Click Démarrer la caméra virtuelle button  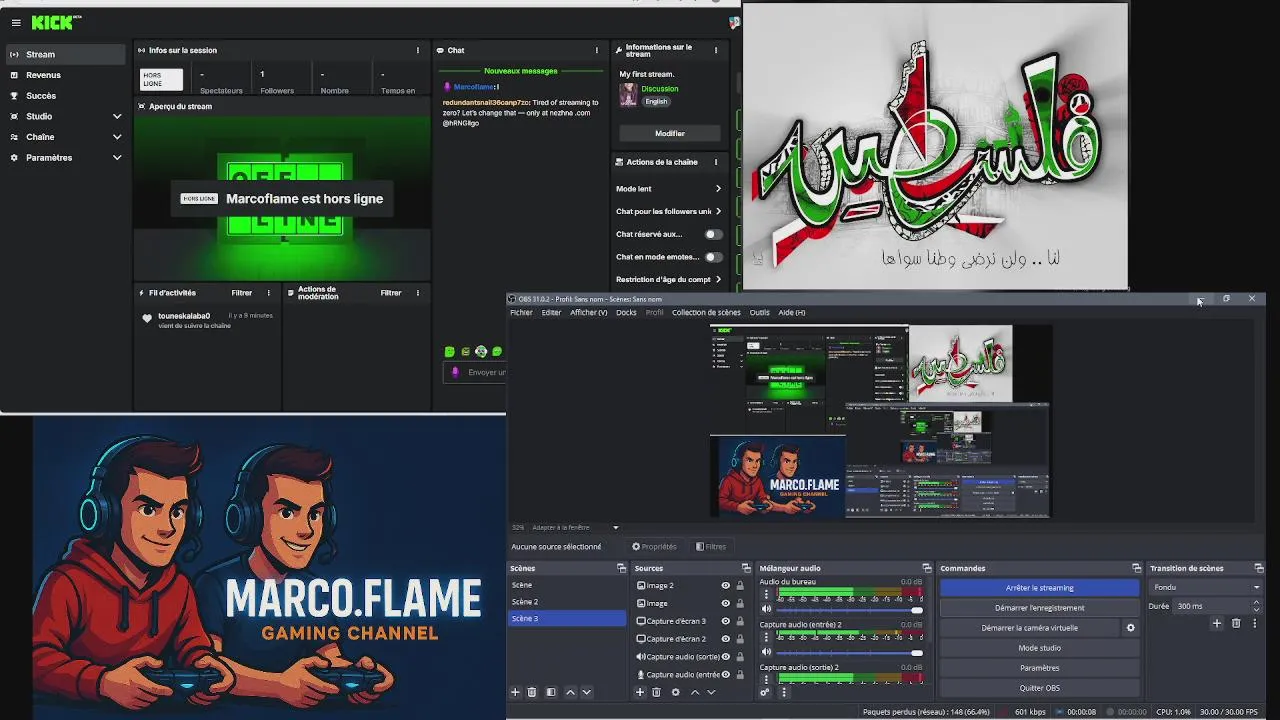tap(1029, 628)
